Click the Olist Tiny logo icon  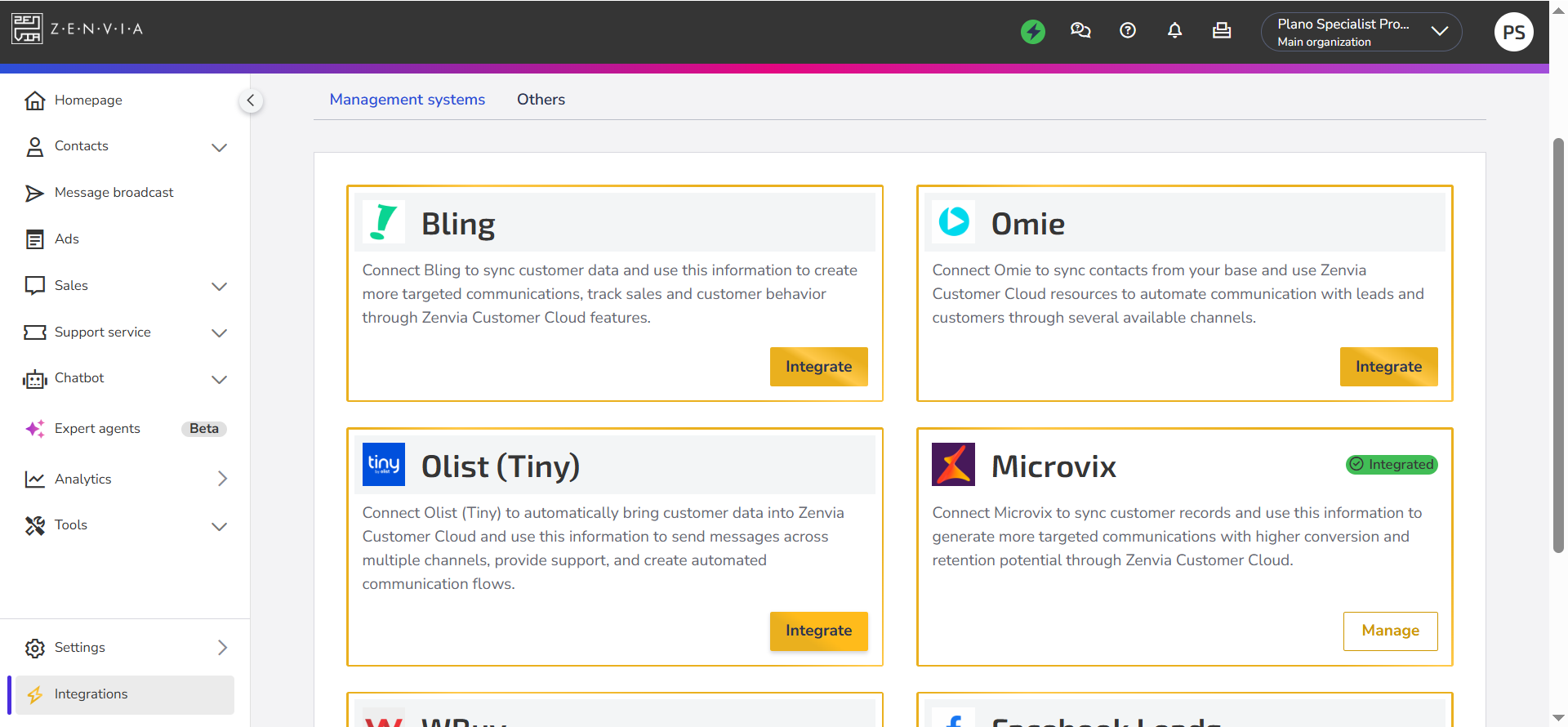[384, 465]
